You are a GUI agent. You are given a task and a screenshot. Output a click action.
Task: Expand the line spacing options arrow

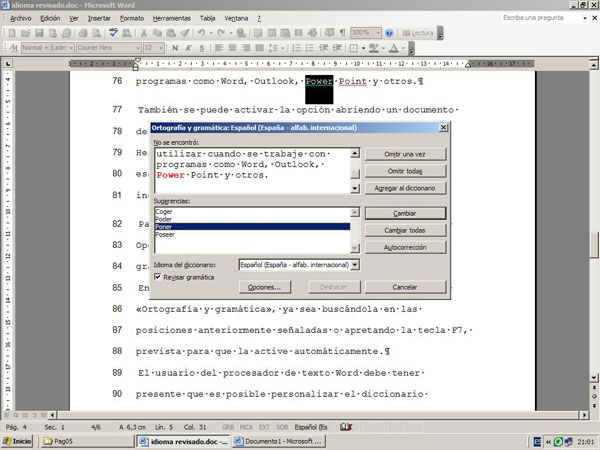[x=282, y=48]
